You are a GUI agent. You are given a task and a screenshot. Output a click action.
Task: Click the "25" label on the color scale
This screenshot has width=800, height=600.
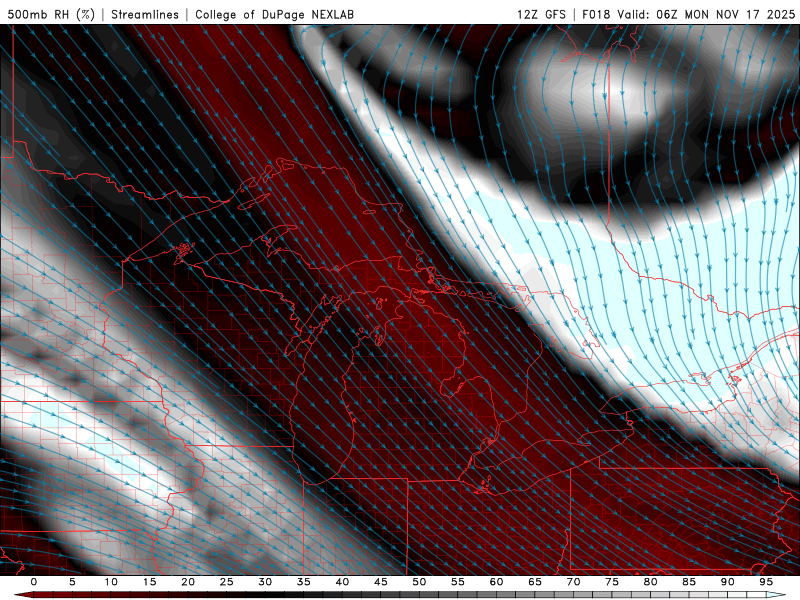pyautogui.click(x=227, y=582)
